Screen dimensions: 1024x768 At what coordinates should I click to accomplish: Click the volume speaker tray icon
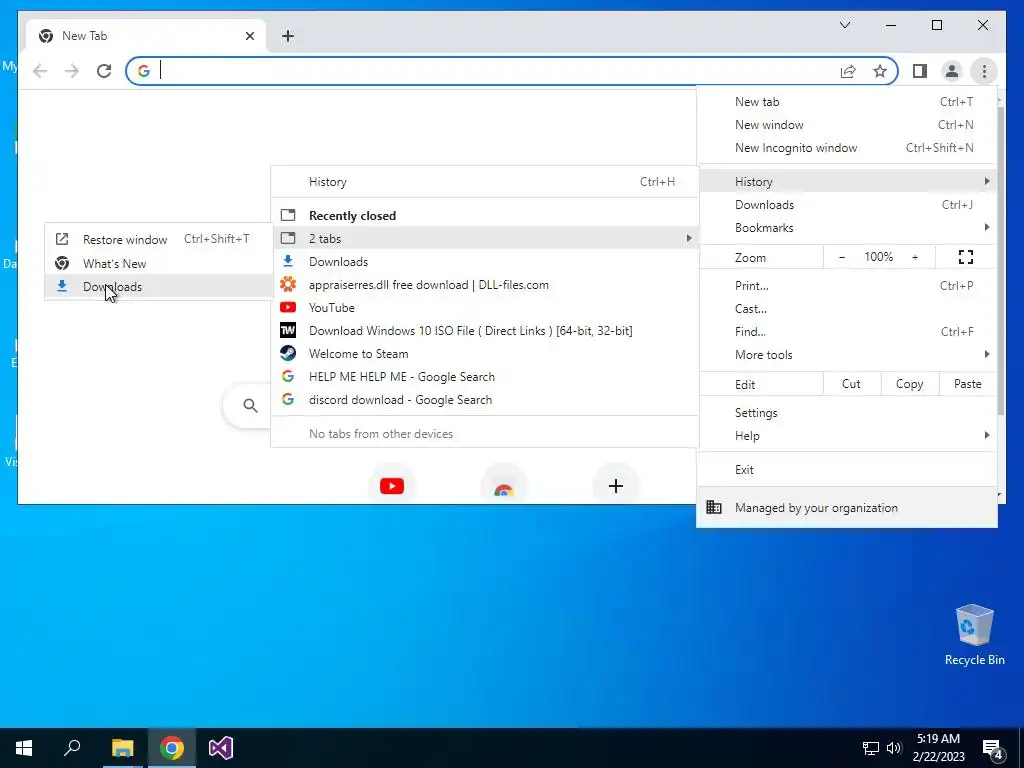894,748
